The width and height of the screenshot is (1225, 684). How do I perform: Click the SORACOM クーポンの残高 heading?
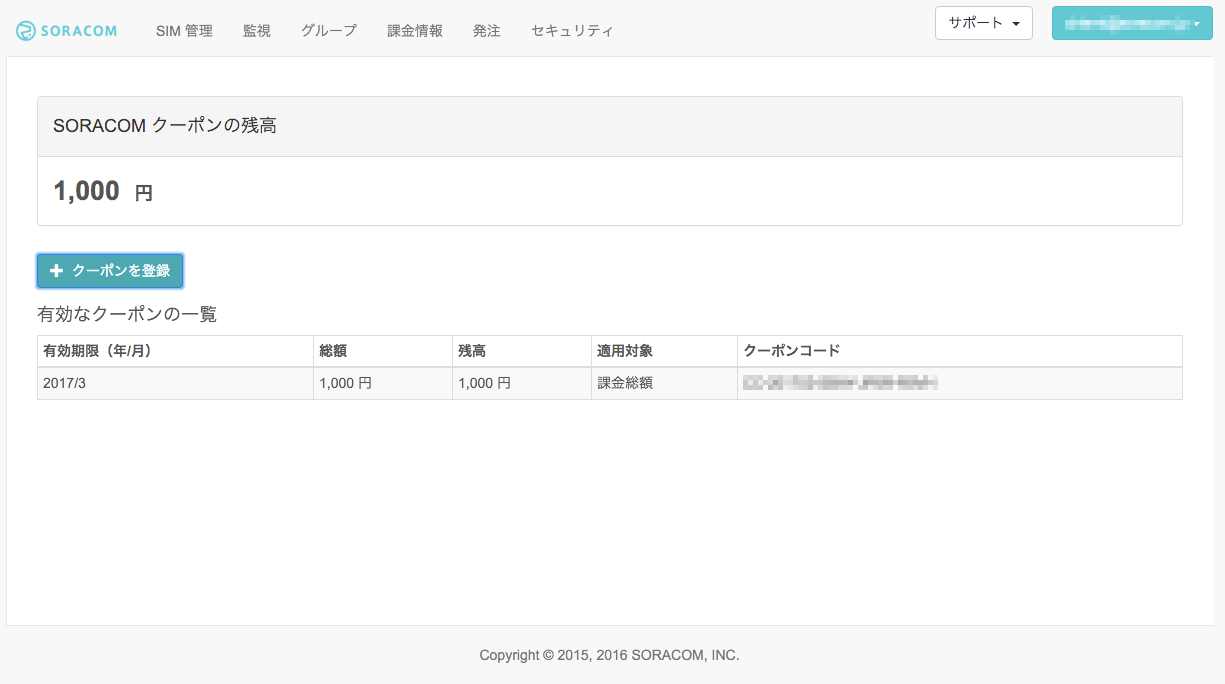[x=165, y=126]
